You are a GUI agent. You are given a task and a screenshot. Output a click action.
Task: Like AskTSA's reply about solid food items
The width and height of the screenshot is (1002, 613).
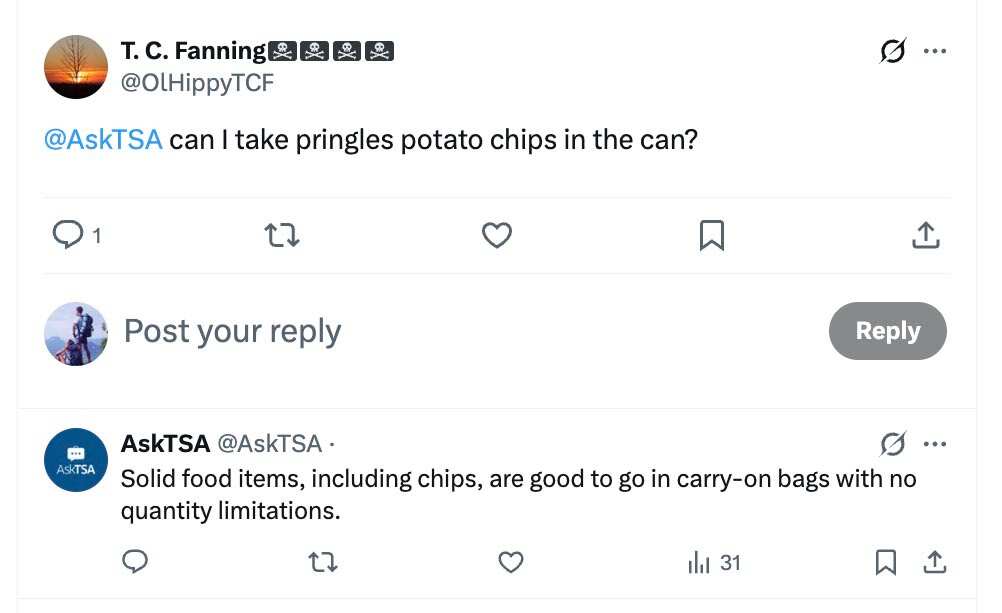click(x=511, y=562)
